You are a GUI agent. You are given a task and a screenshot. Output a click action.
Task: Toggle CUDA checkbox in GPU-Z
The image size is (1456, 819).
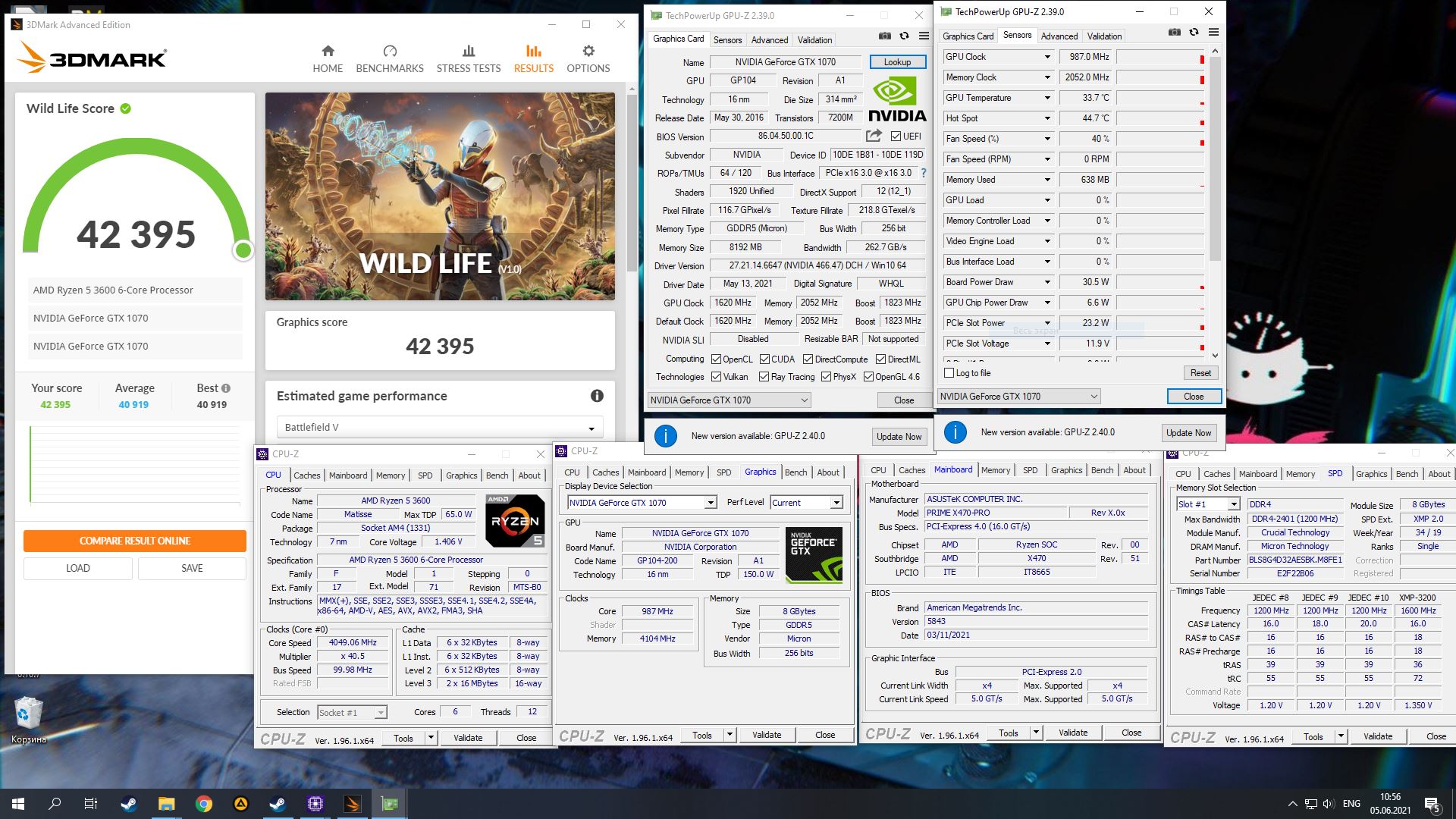point(764,359)
